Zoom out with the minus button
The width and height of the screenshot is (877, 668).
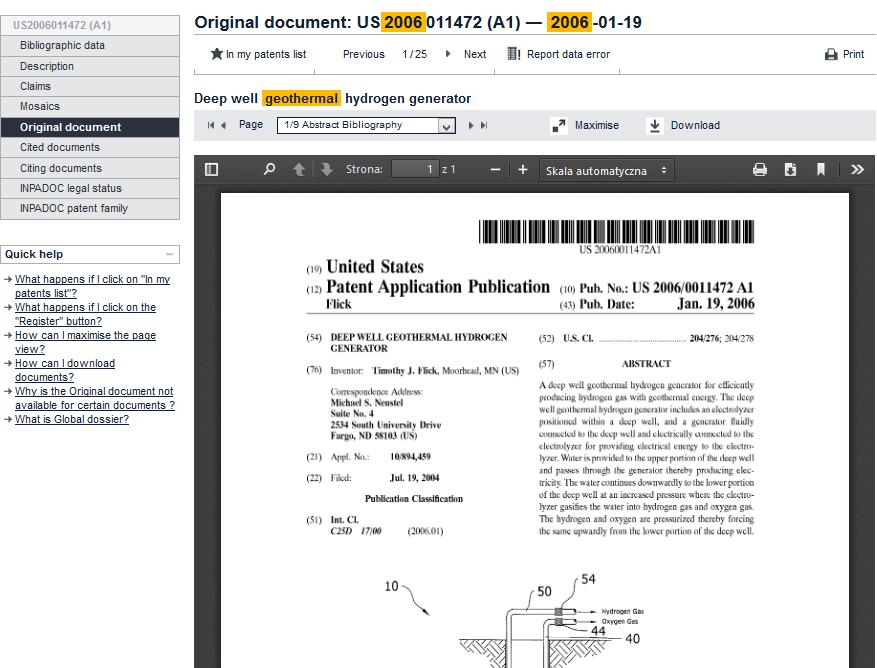(x=495, y=170)
